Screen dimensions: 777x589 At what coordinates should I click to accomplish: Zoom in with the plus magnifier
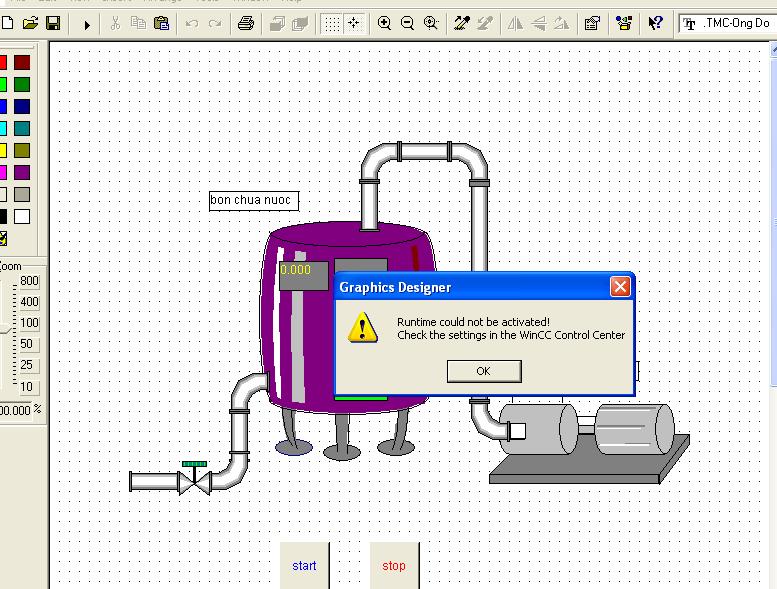(x=384, y=23)
